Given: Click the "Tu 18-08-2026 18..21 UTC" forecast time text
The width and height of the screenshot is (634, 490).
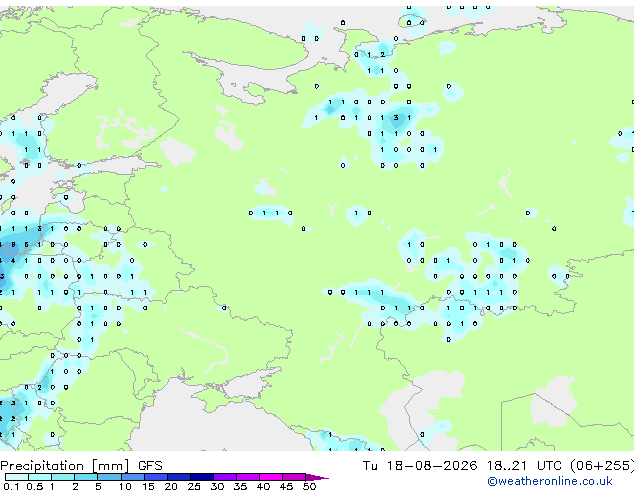Looking at the screenshot, I should click(462, 466).
